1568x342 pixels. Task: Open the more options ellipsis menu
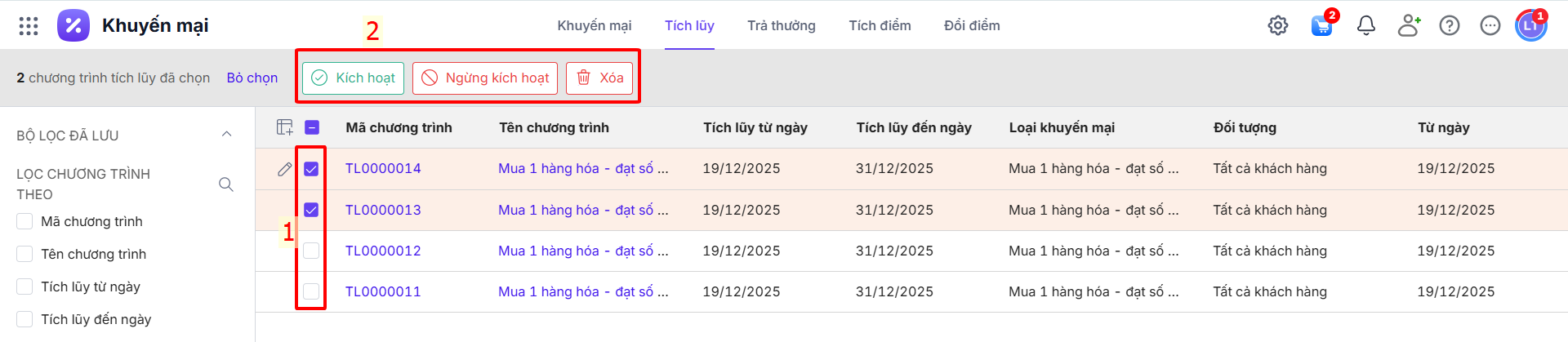pyautogui.click(x=1490, y=26)
